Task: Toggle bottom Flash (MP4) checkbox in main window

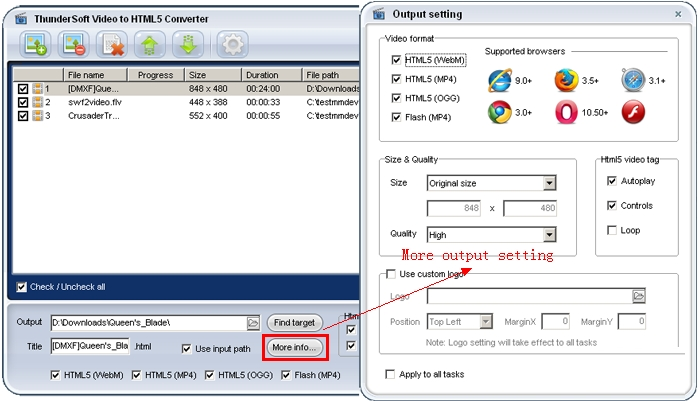Action: 285,375
